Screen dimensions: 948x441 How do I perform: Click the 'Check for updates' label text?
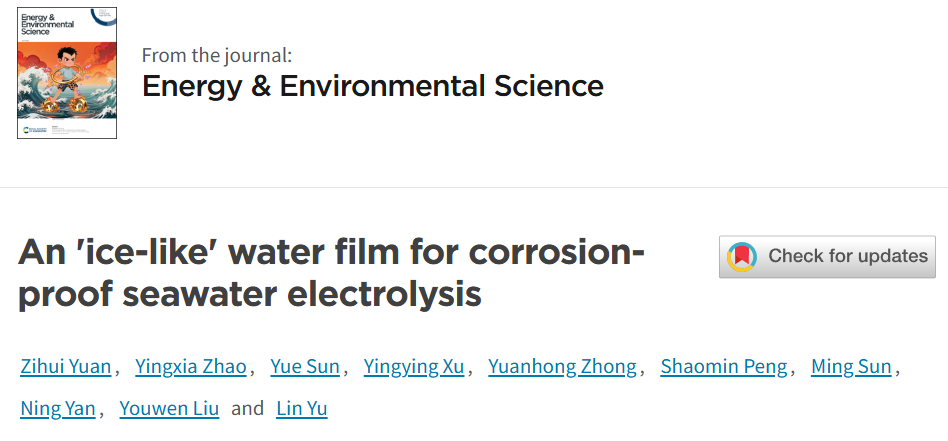pyautogui.click(x=848, y=257)
